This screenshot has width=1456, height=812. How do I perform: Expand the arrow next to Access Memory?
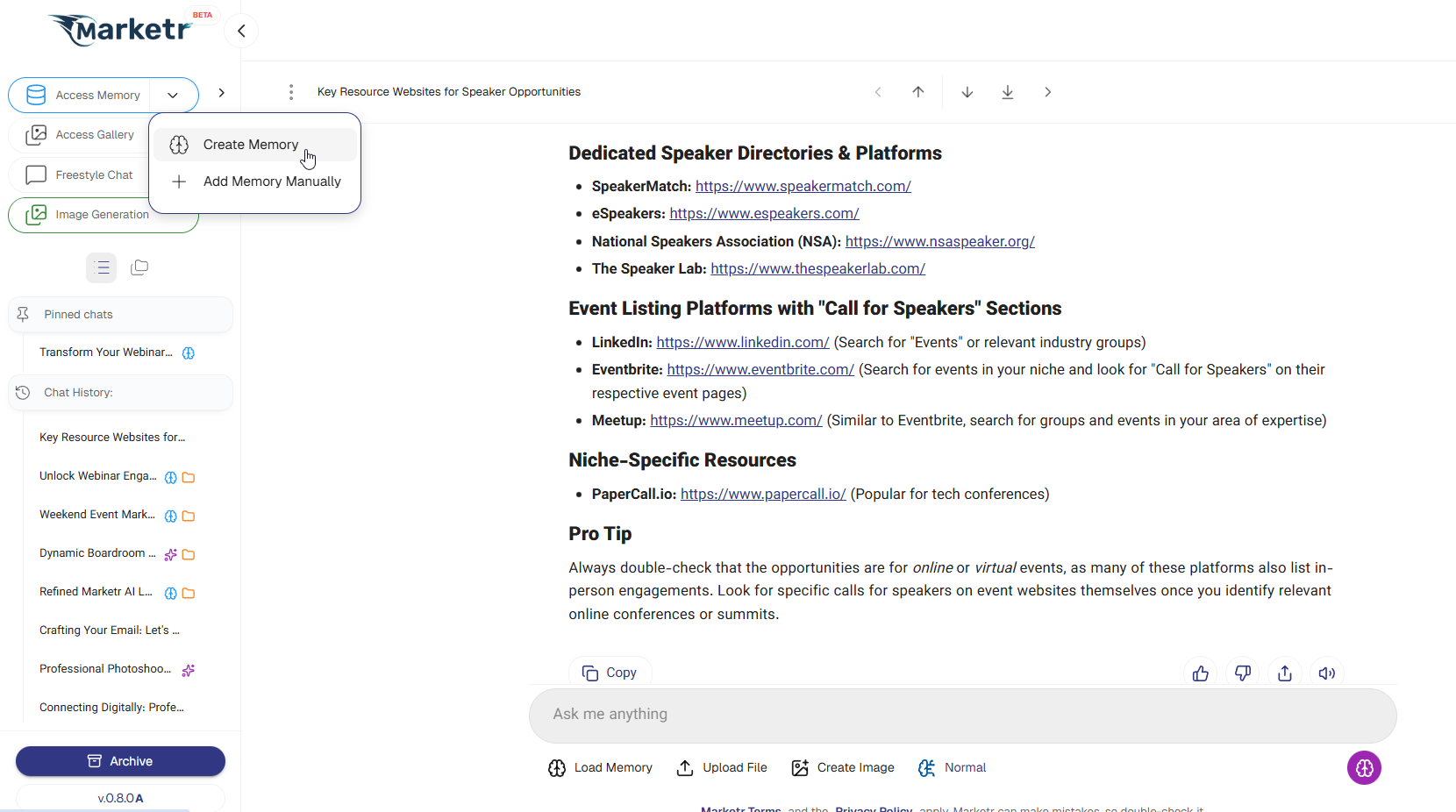pyautogui.click(x=222, y=93)
